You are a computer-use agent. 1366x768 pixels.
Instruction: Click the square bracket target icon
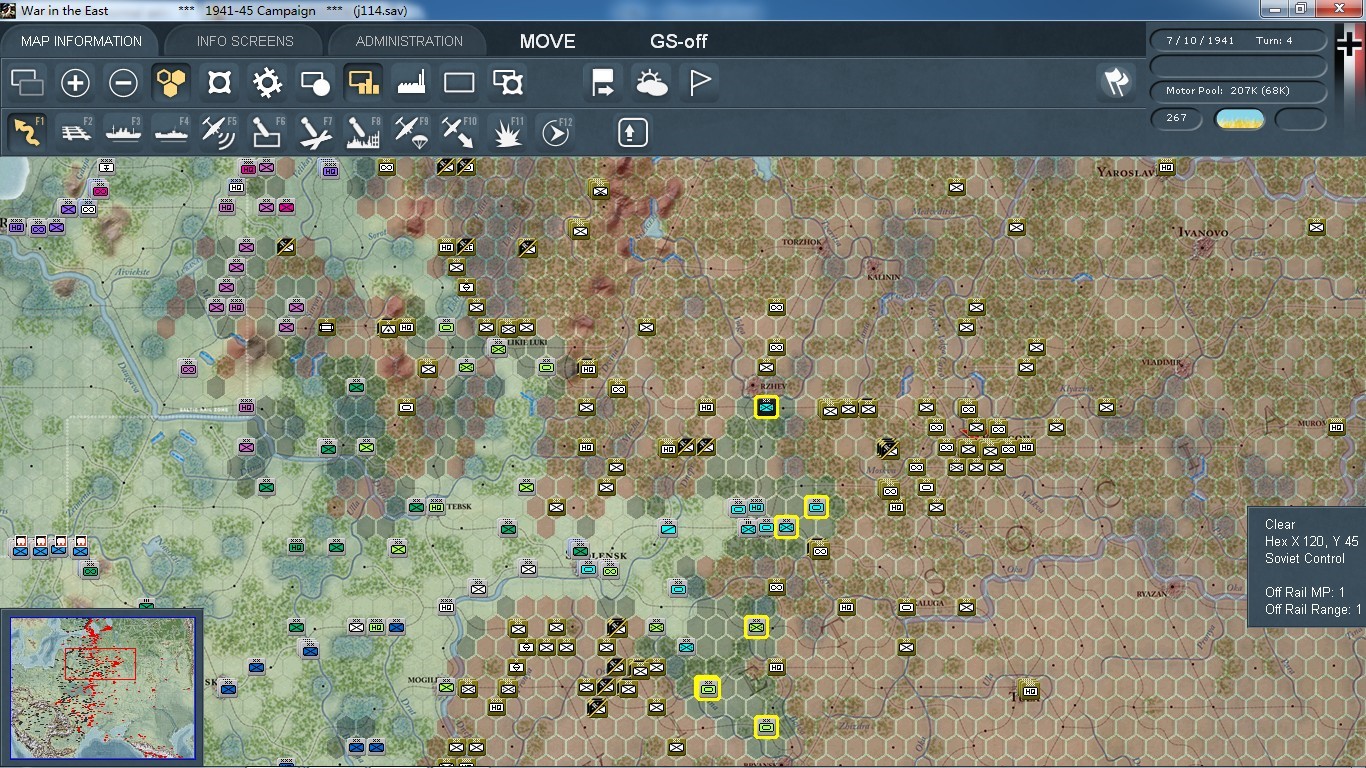219,83
